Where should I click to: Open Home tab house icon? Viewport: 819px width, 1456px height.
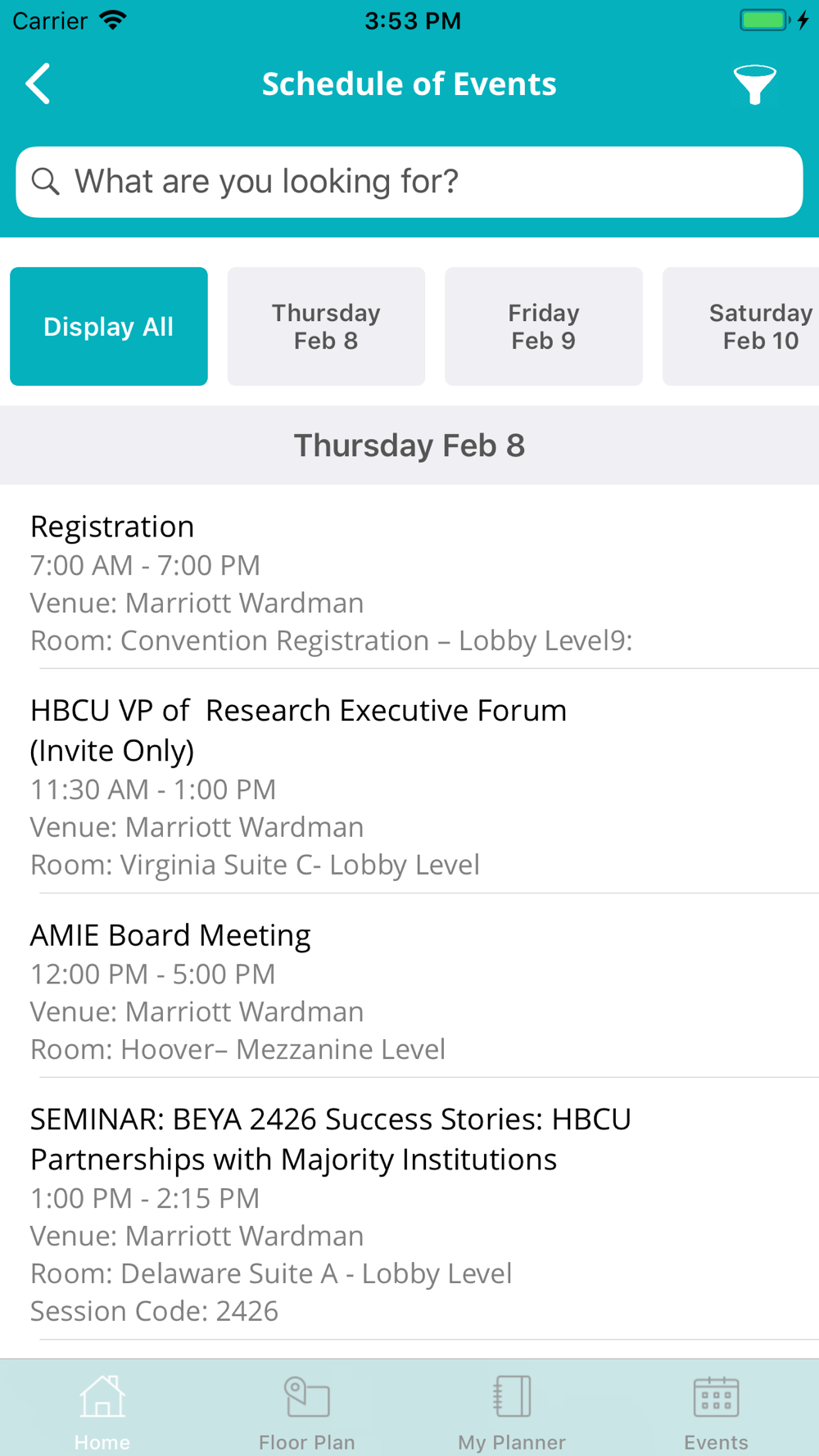[x=102, y=1397]
